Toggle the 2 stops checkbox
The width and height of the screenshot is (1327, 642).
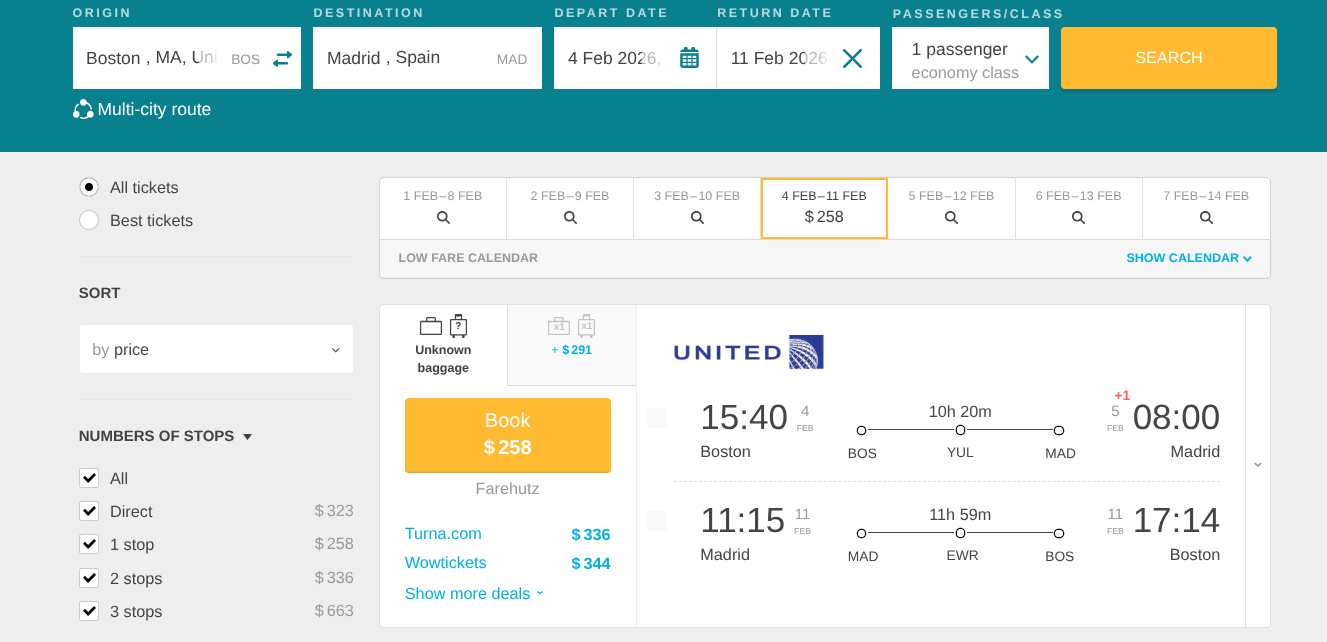click(89, 578)
